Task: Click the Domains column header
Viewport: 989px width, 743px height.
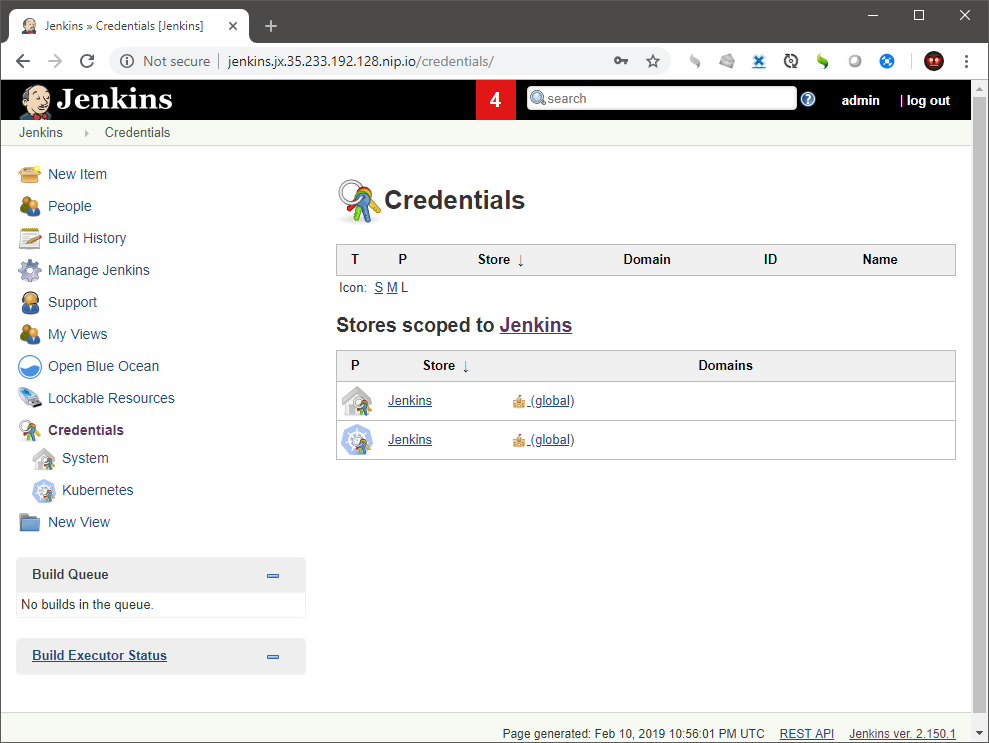Action: coord(725,366)
